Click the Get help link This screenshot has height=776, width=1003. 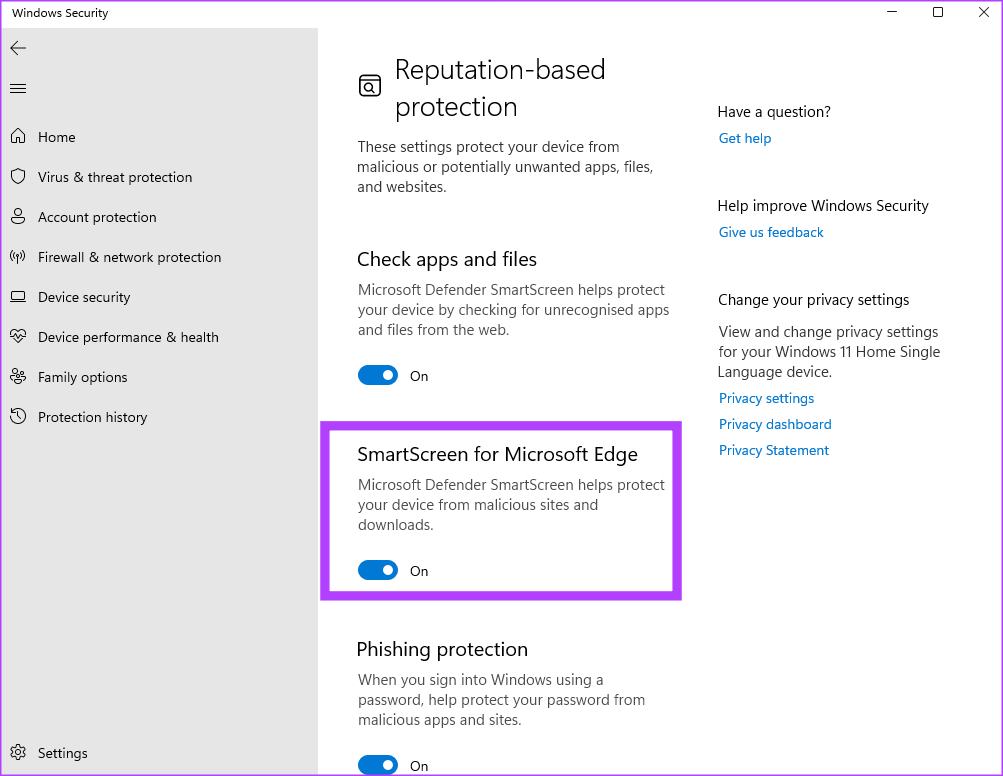tap(745, 138)
